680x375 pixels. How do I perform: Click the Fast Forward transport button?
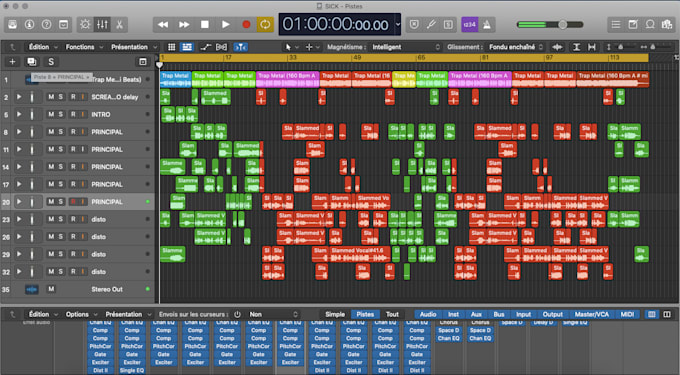(184, 25)
